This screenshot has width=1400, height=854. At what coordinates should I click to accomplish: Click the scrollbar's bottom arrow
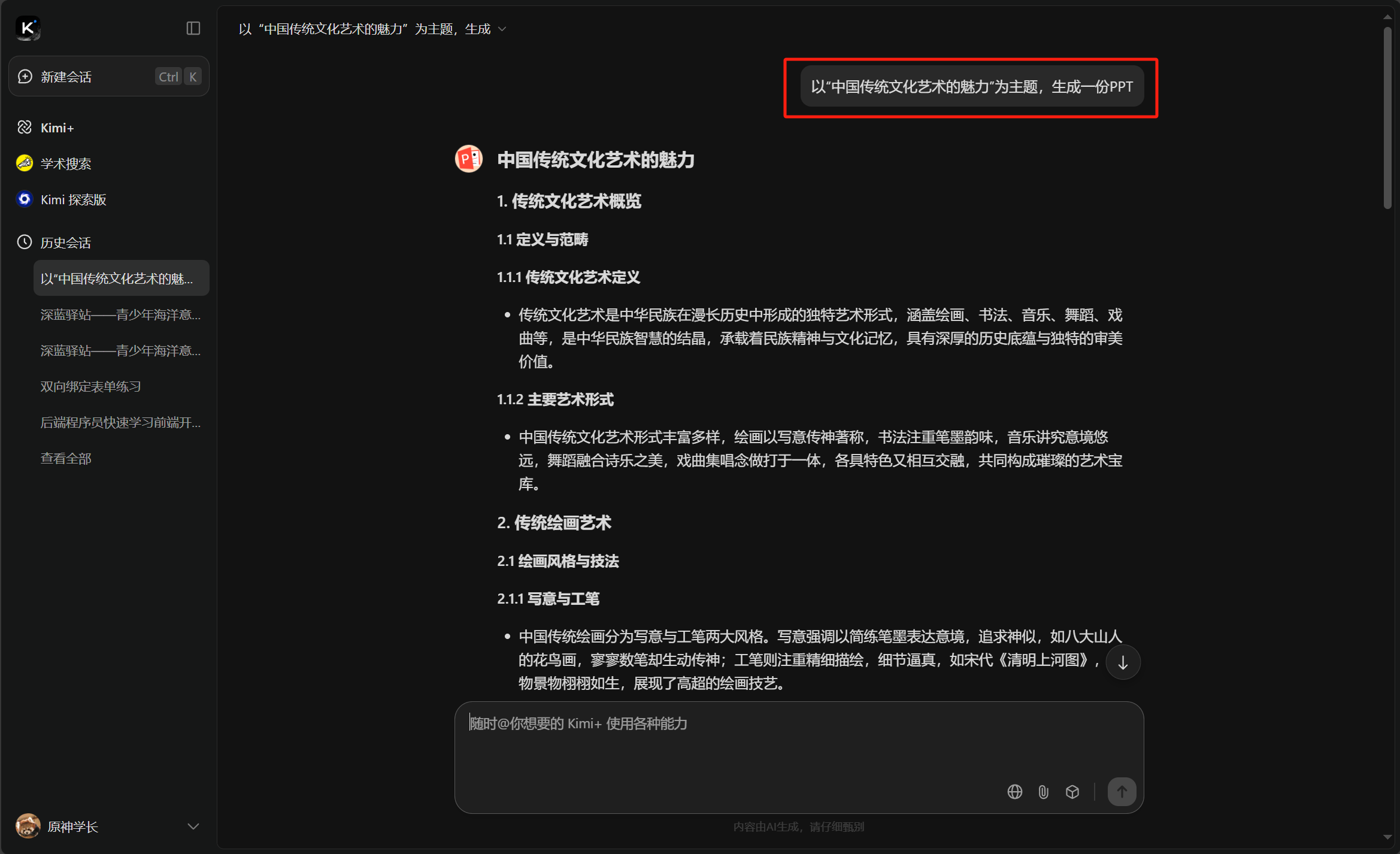click(1387, 837)
